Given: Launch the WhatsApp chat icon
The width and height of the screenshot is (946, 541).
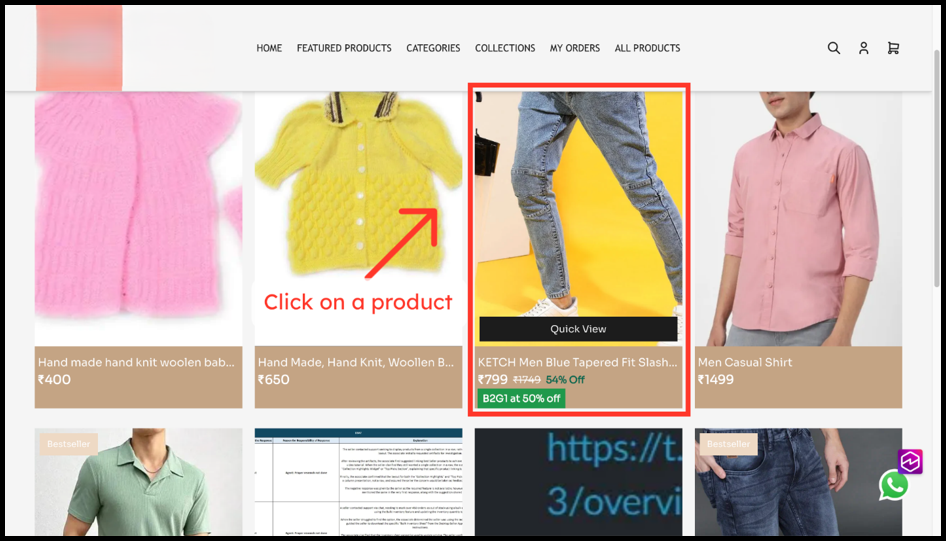Looking at the screenshot, I should pyautogui.click(x=893, y=485).
